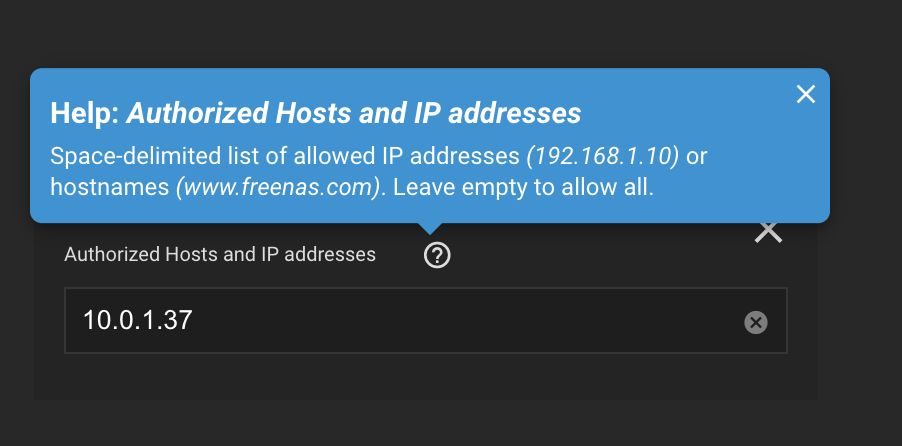
Task: Click the tooltip heading Authorized Hosts and IP addresses
Action: click(354, 113)
